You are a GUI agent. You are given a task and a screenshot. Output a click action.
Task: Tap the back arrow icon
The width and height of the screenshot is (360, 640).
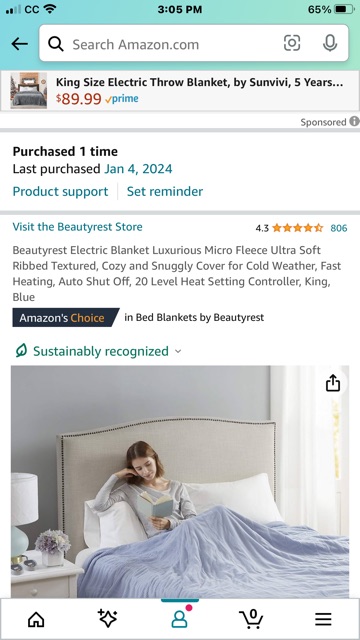(x=19, y=44)
